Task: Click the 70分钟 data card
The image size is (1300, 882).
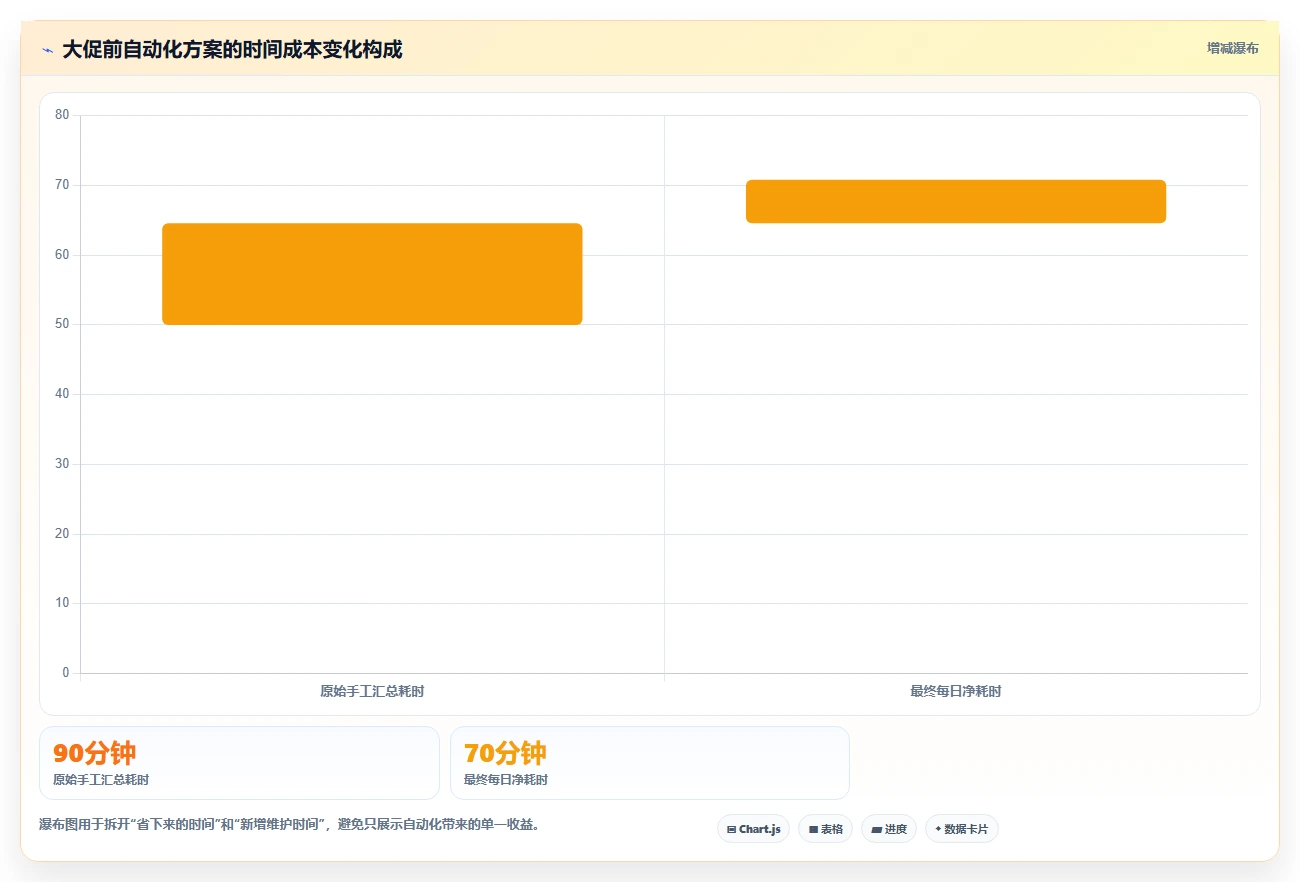Action: point(650,763)
